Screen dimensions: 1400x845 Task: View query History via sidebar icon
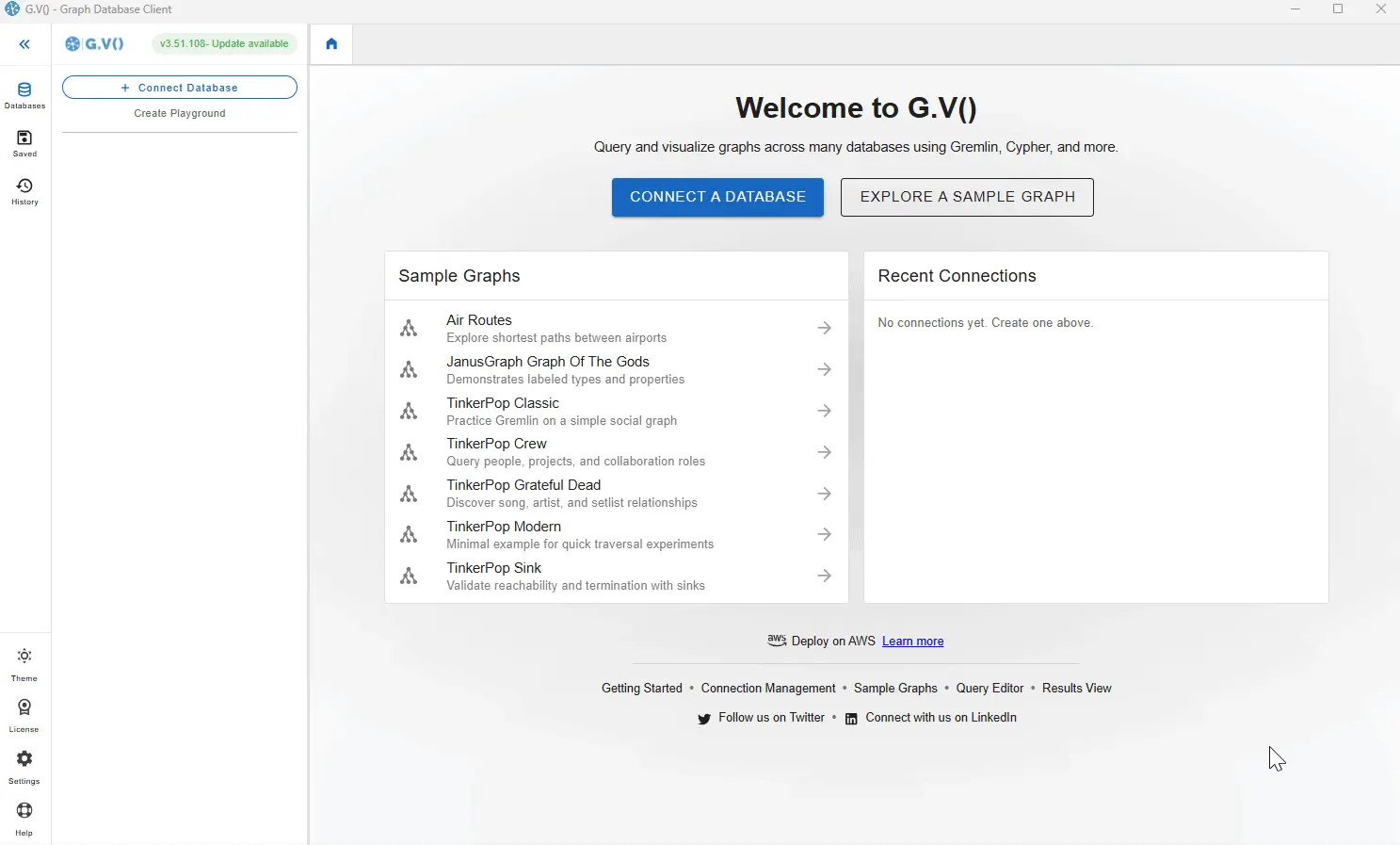pos(24,187)
